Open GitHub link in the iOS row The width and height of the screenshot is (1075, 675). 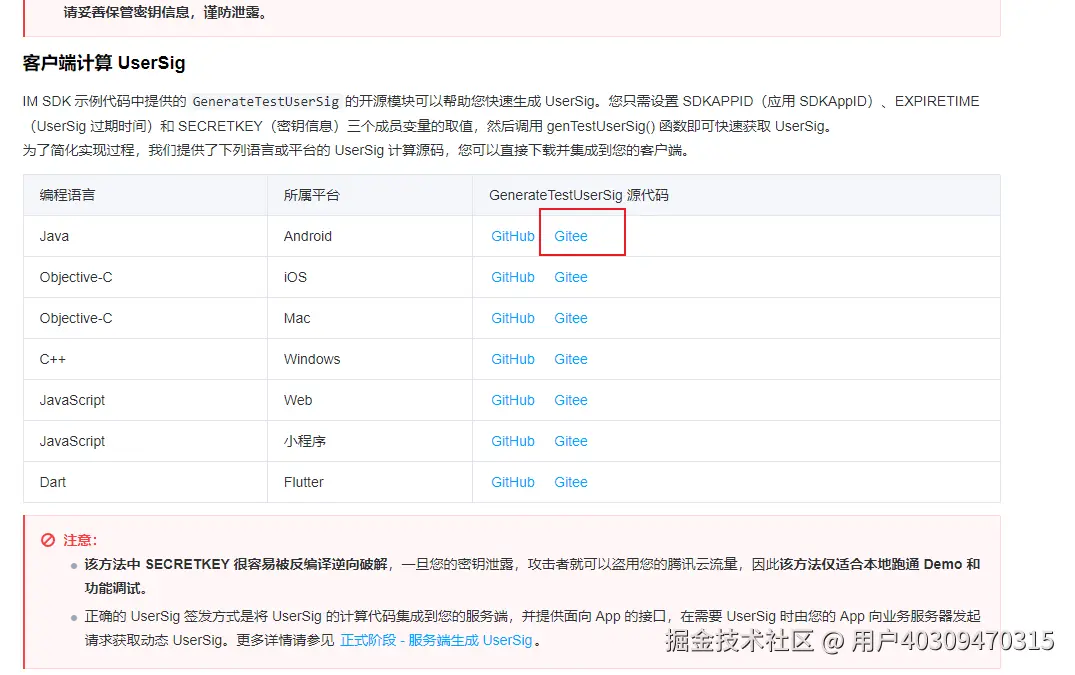pyautogui.click(x=513, y=278)
